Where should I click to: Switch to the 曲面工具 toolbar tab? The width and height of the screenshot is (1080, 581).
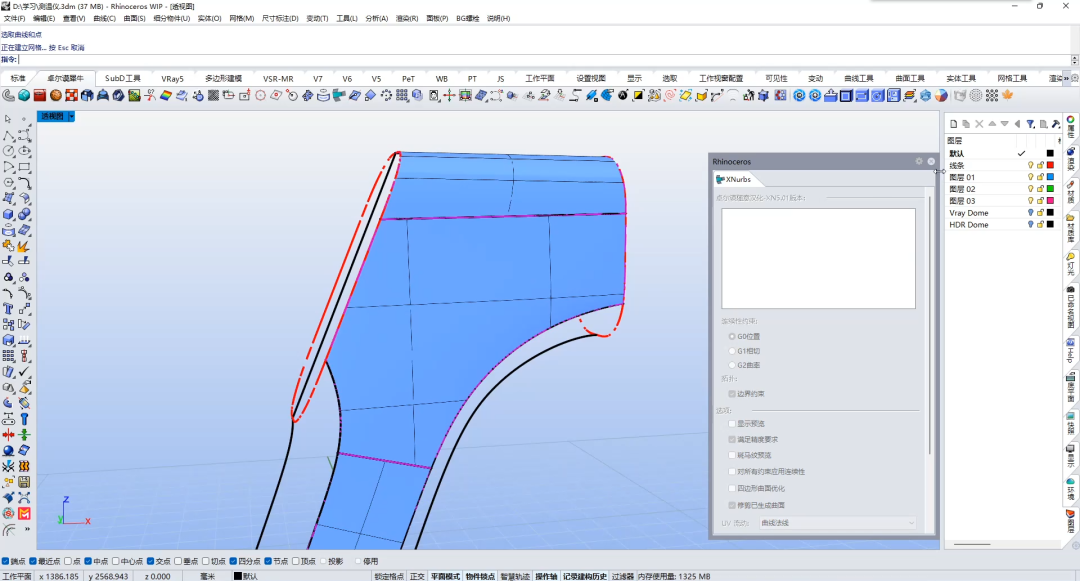click(910, 78)
